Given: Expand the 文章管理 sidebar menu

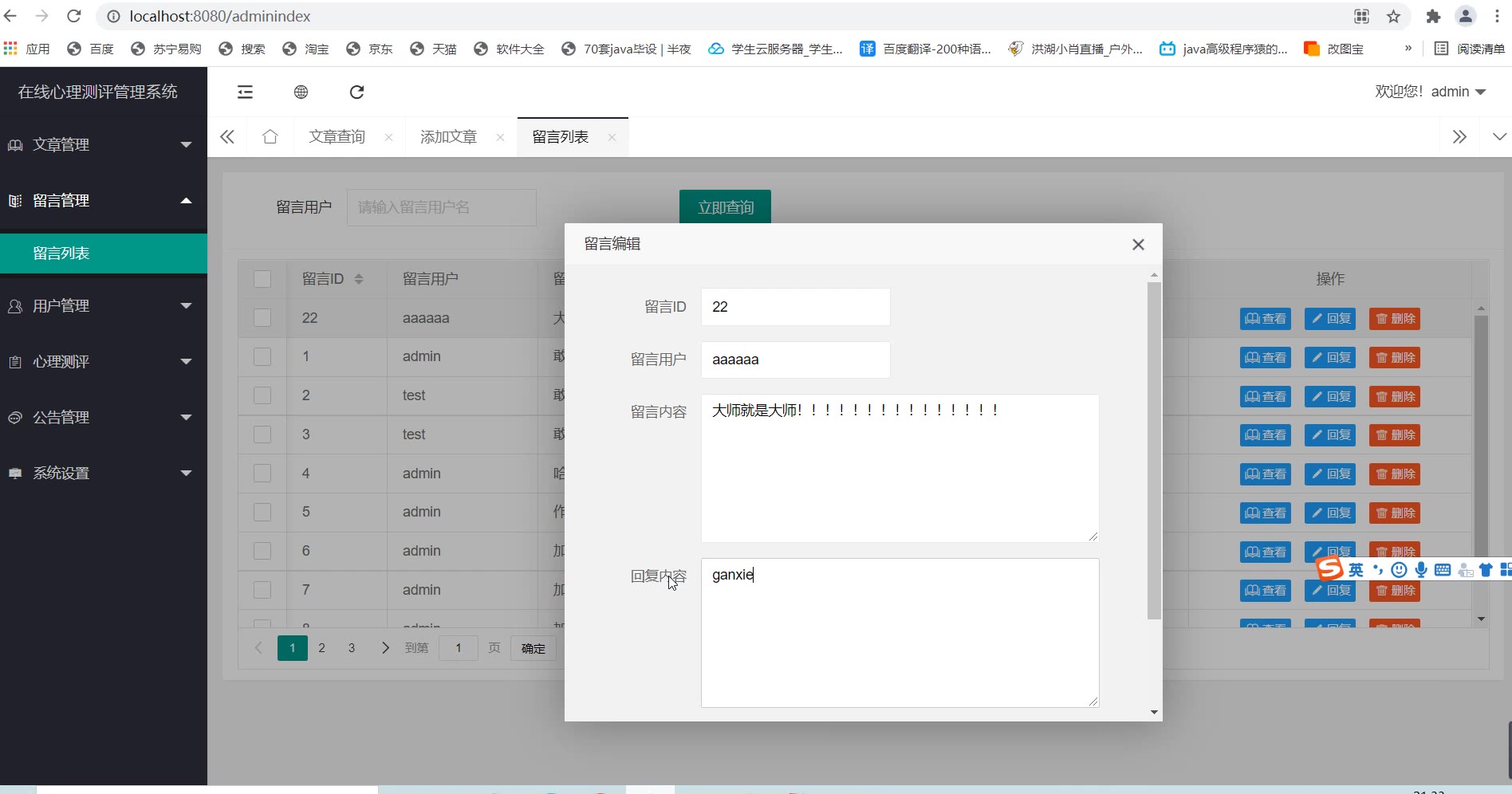Looking at the screenshot, I should 104,145.
